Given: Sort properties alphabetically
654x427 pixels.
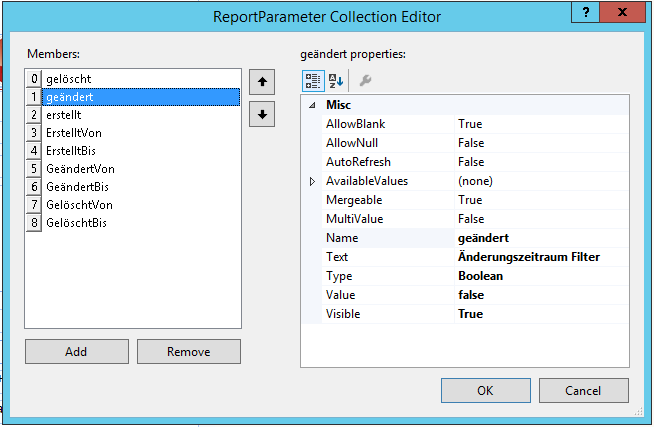Looking at the screenshot, I should (x=335, y=81).
